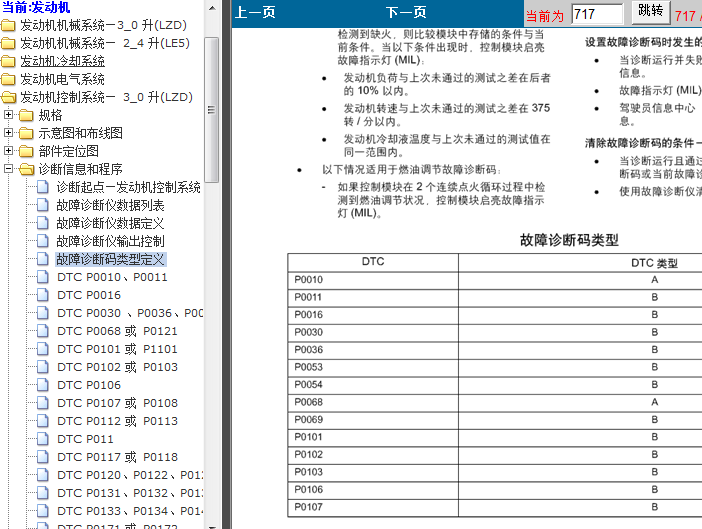Image resolution: width=702 pixels, height=529 pixels.
Task: Click the document icon beside DTC P0101 或 P1101
Action: coord(43,349)
